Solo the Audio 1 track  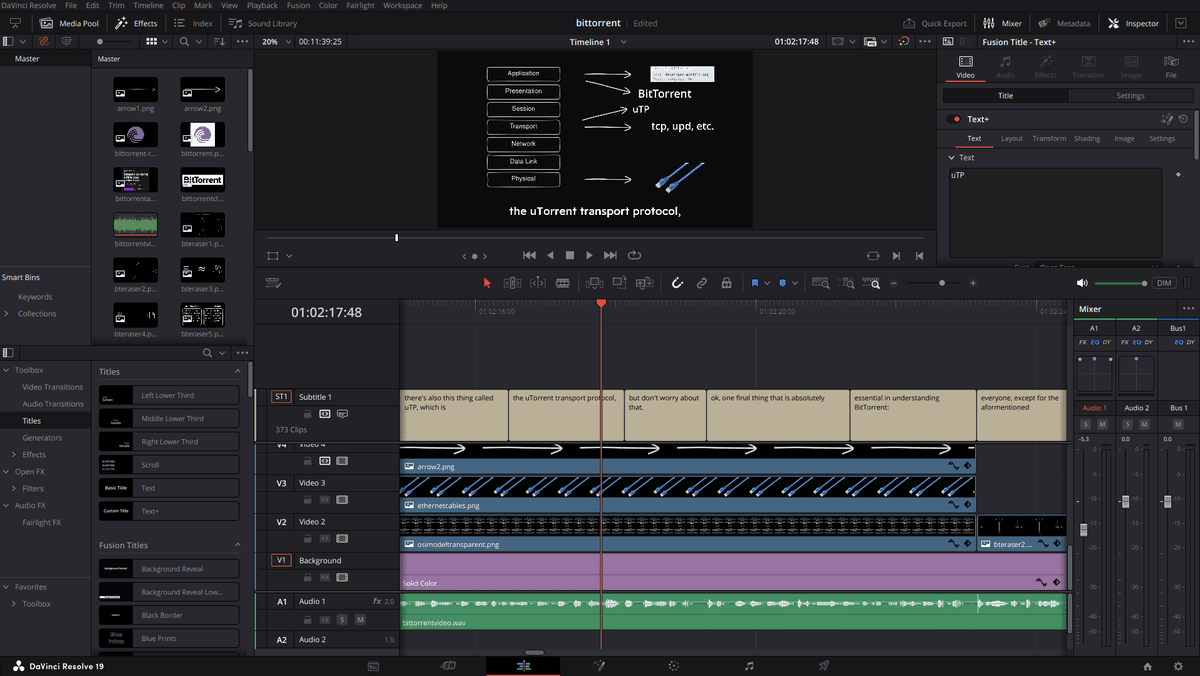(x=342, y=620)
